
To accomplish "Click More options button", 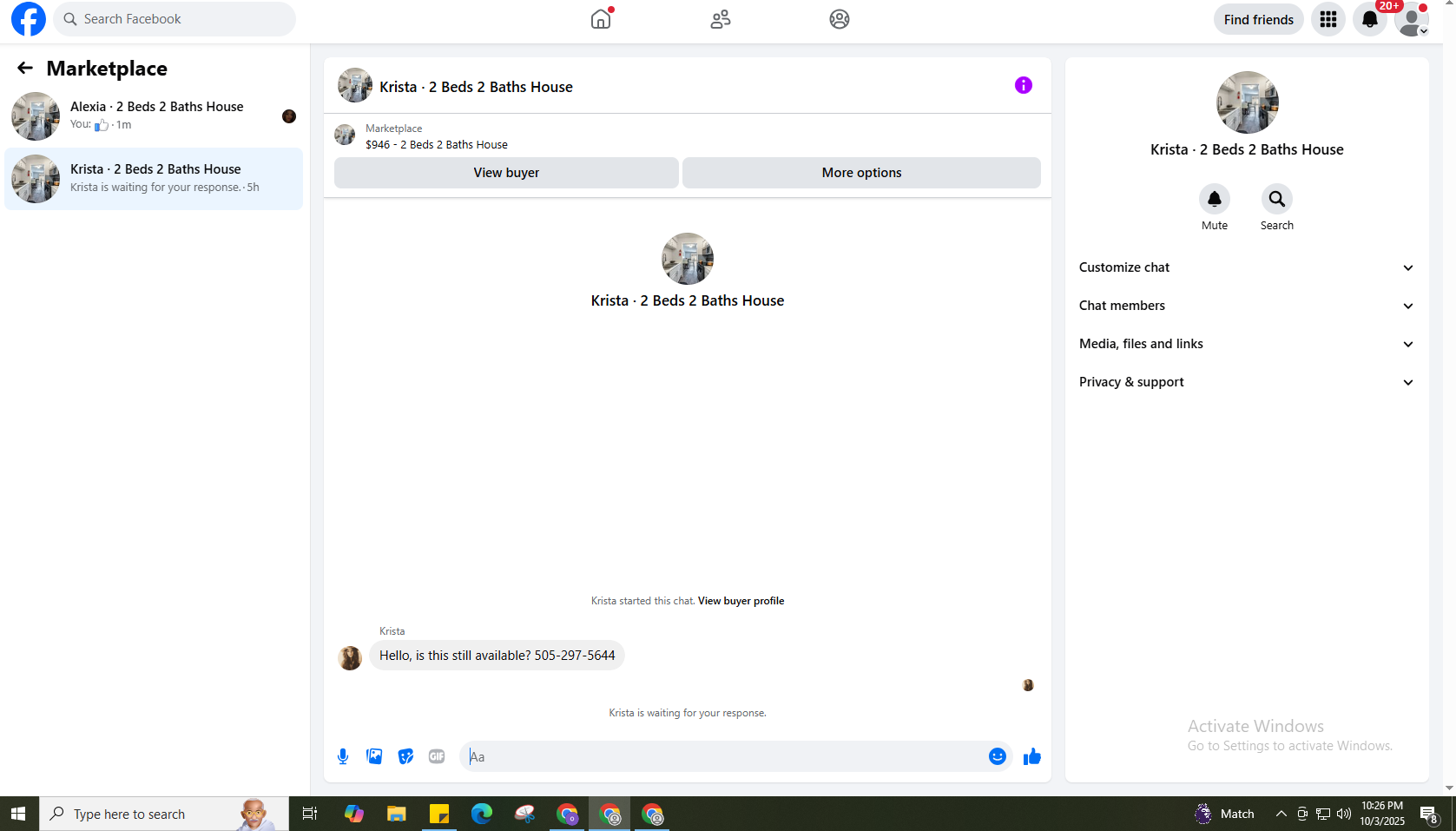I will [x=861, y=173].
